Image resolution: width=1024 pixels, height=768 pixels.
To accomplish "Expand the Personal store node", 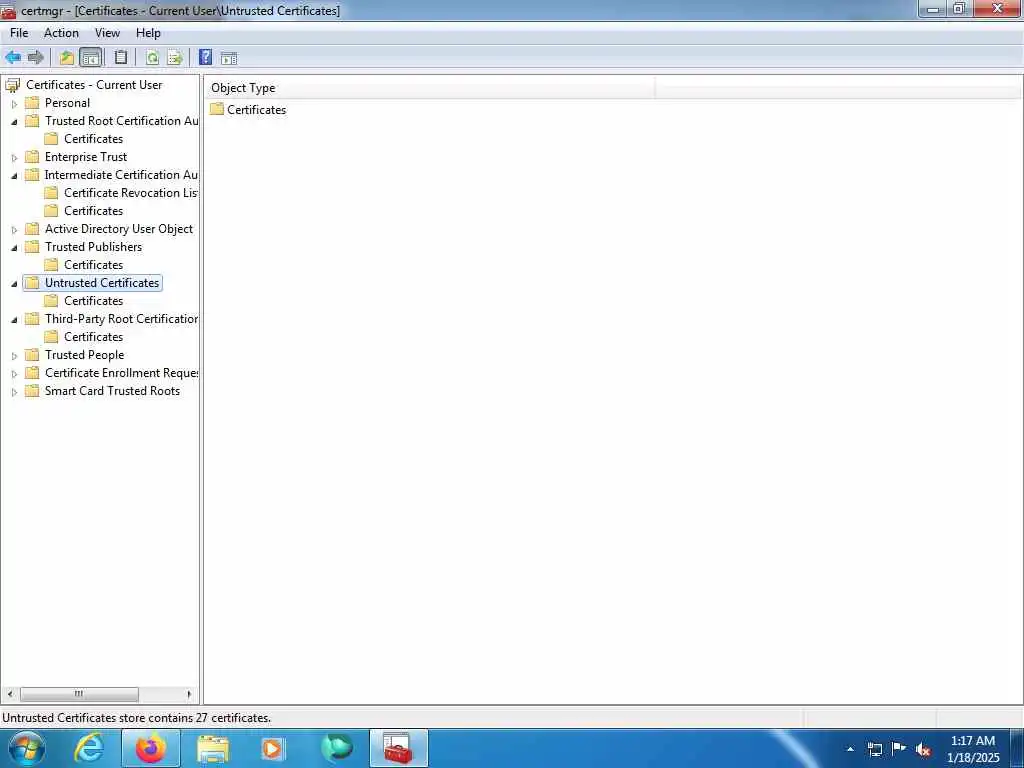I will click(14, 104).
